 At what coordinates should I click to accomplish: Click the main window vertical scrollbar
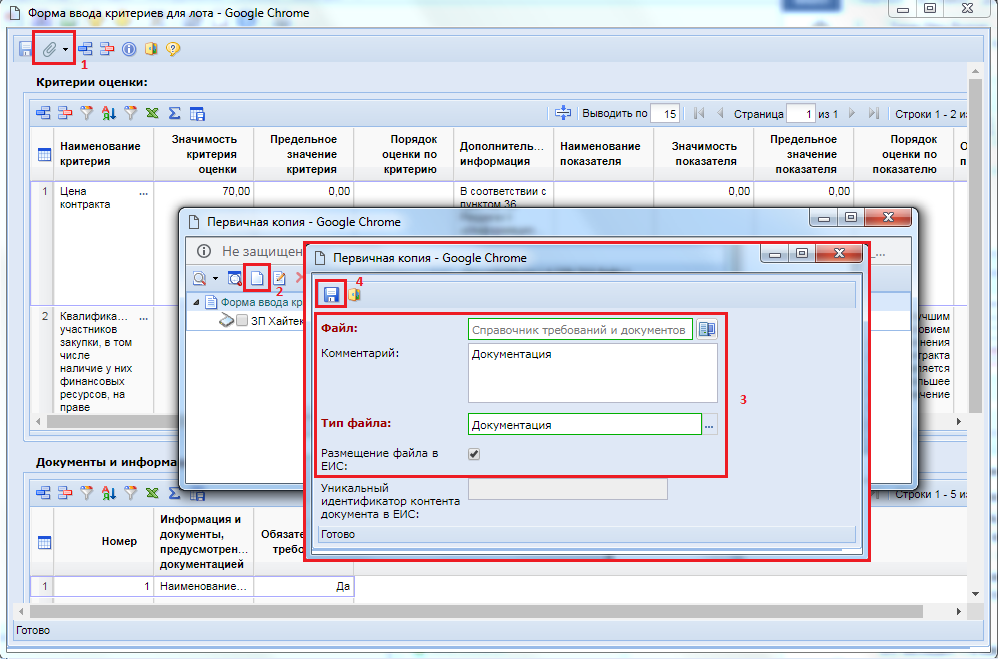(x=975, y=245)
